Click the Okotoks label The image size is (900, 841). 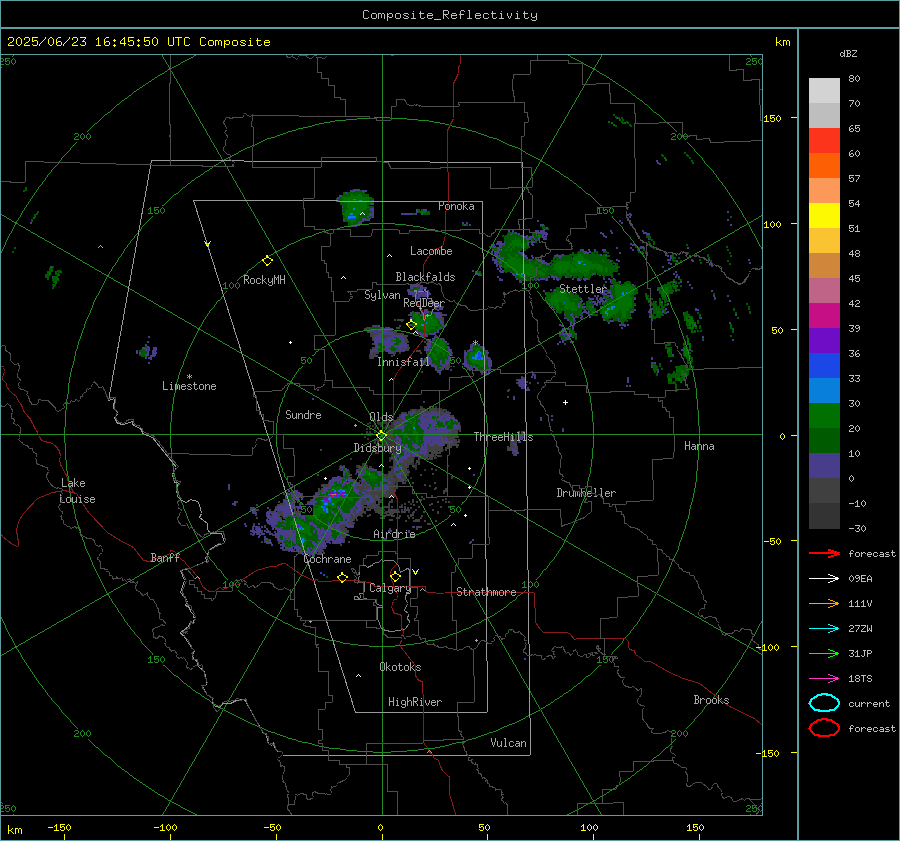pyautogui.click(x=400, y=667)
